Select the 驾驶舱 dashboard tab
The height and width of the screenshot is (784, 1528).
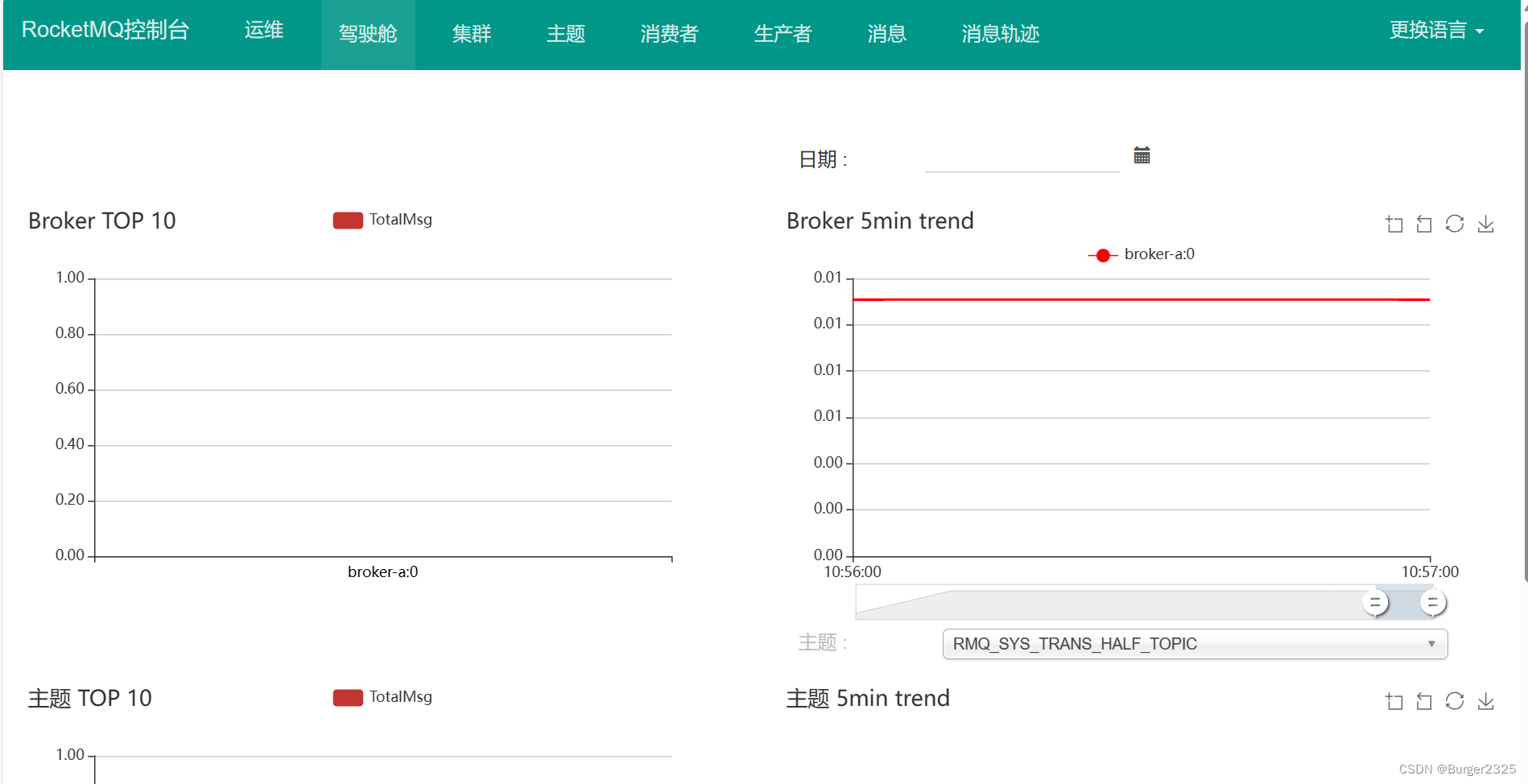pos(368,34)
